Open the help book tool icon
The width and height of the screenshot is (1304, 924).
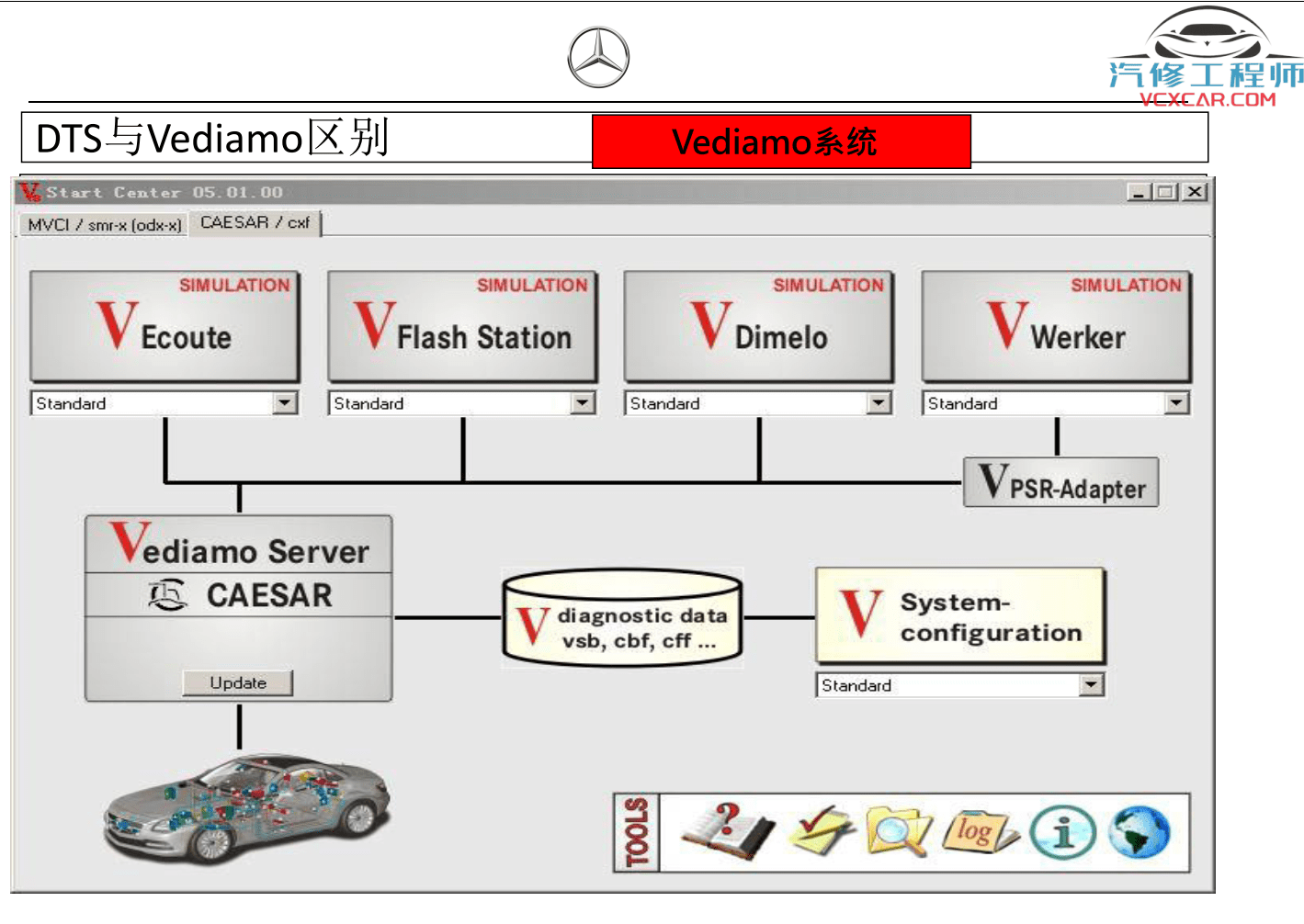click(727, 831)
